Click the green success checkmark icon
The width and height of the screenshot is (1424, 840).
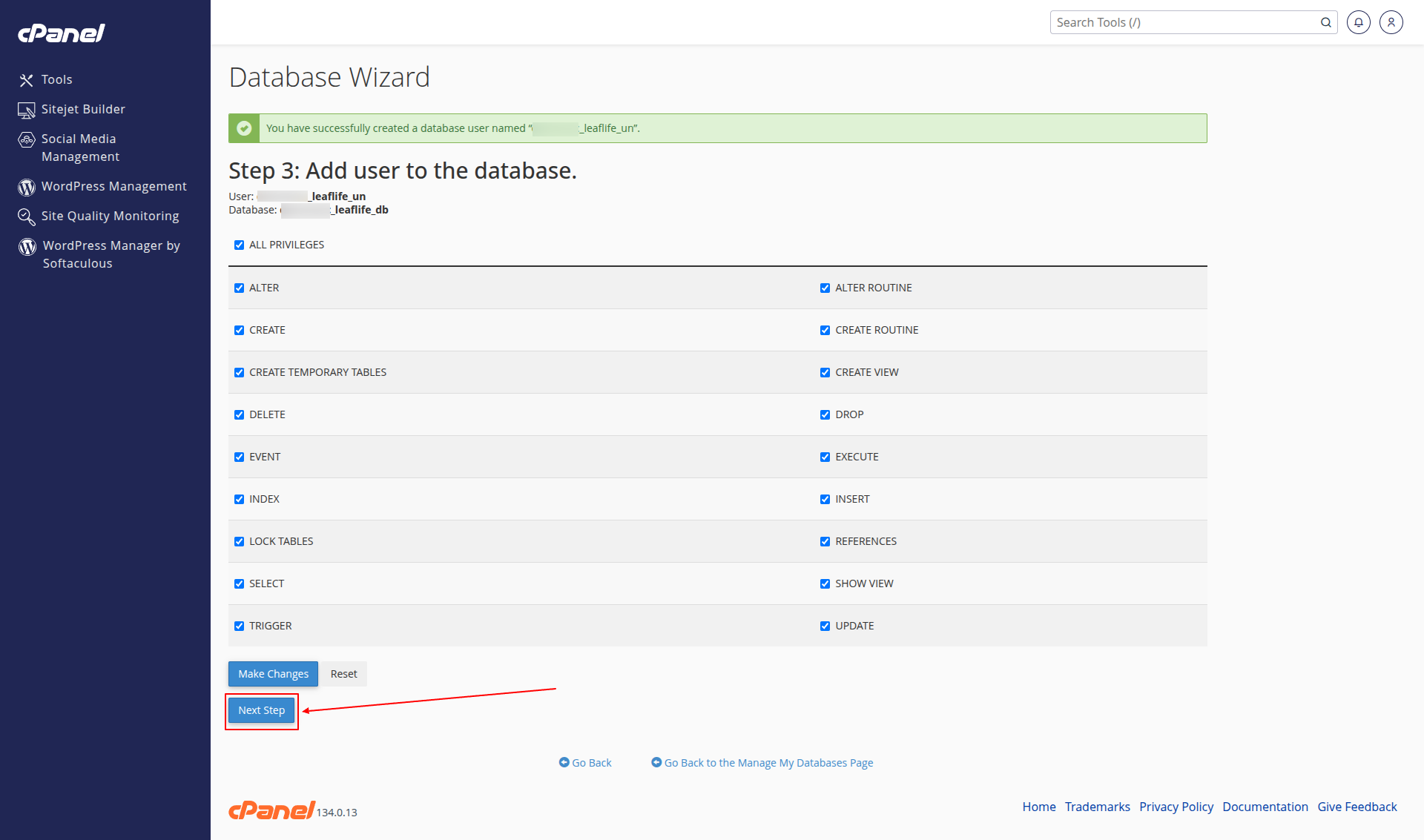(244, 128)
